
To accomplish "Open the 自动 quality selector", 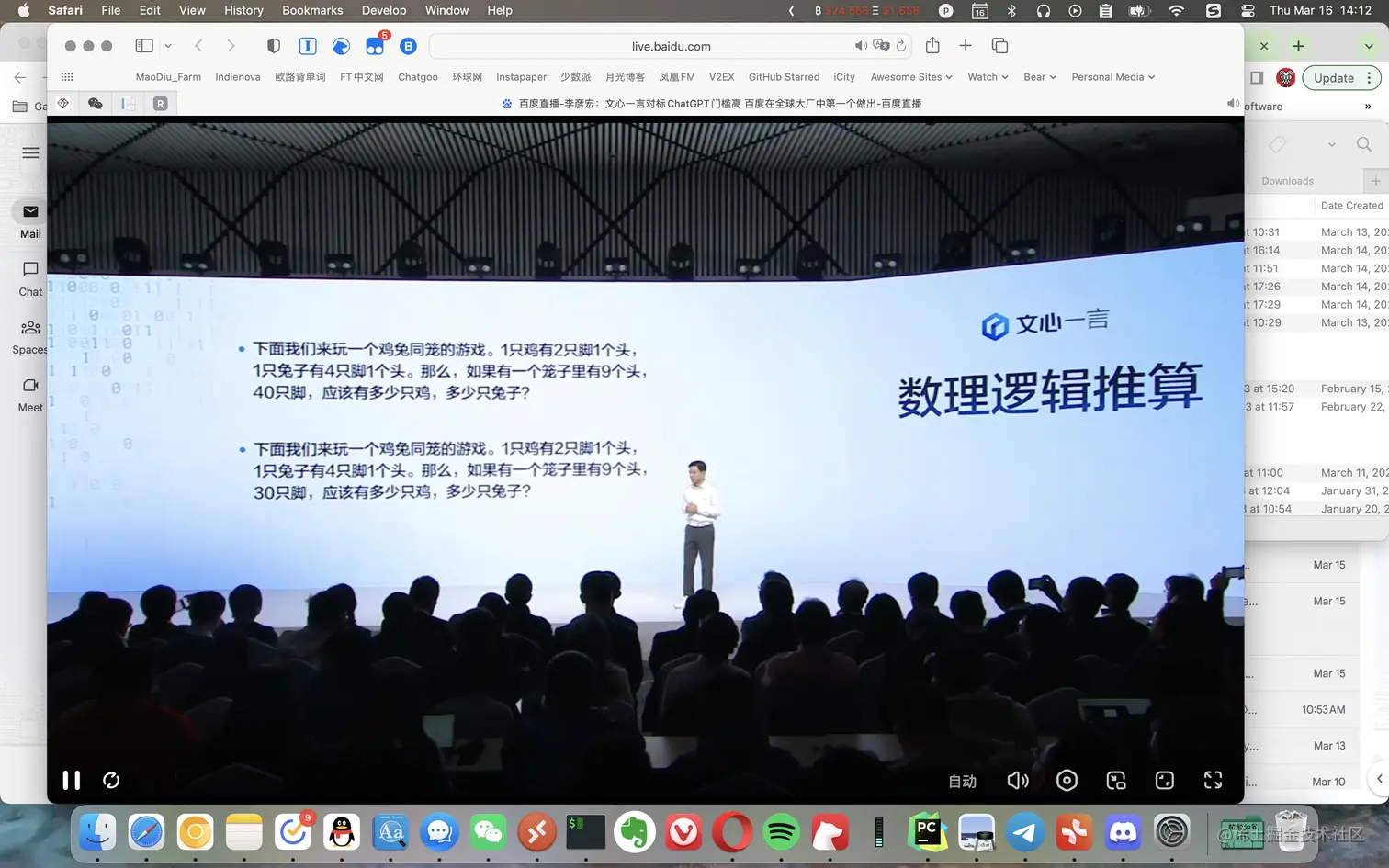I will click(962, 781).
